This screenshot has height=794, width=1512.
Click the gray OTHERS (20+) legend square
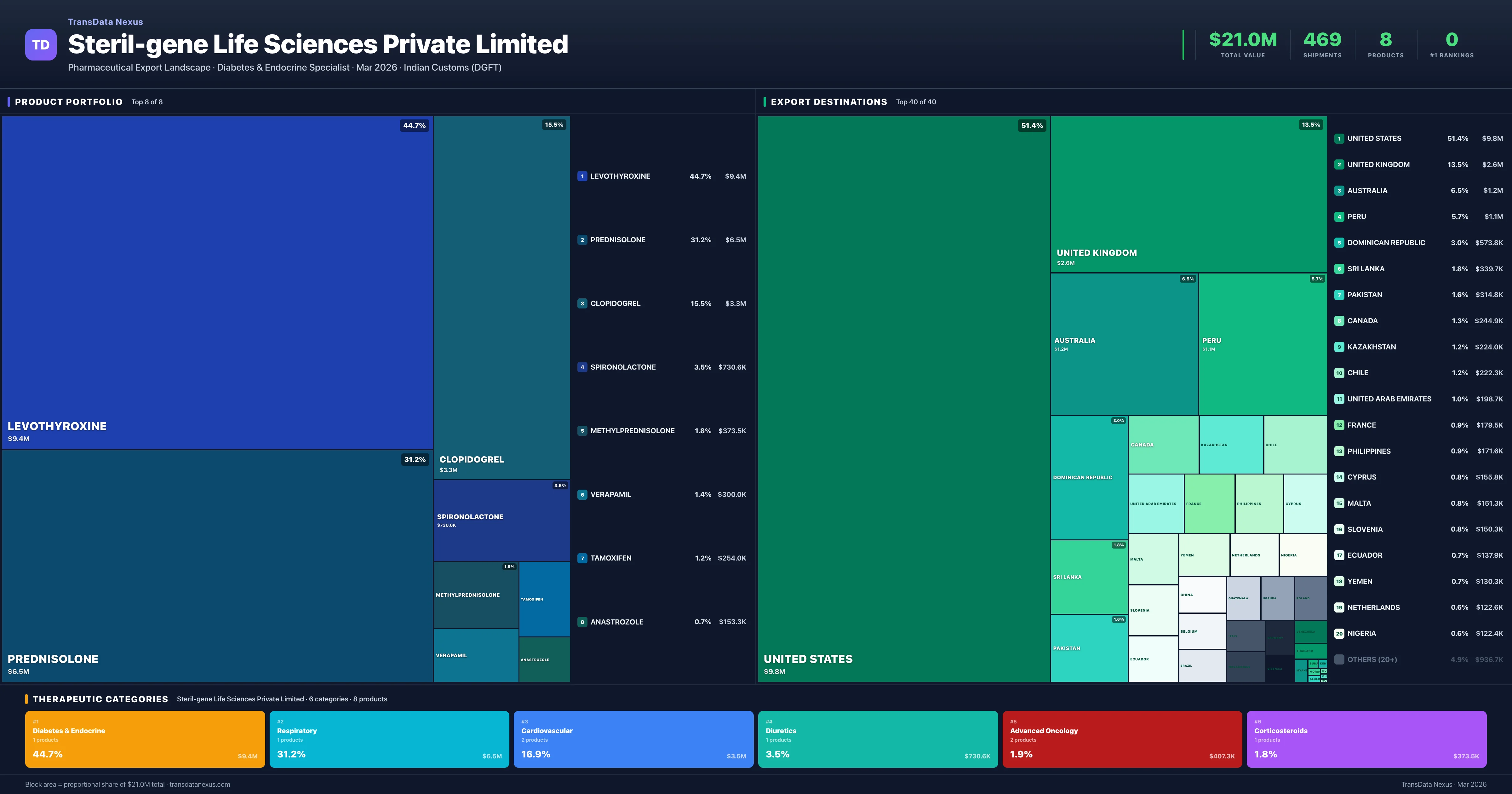(x=1339, y=659)
